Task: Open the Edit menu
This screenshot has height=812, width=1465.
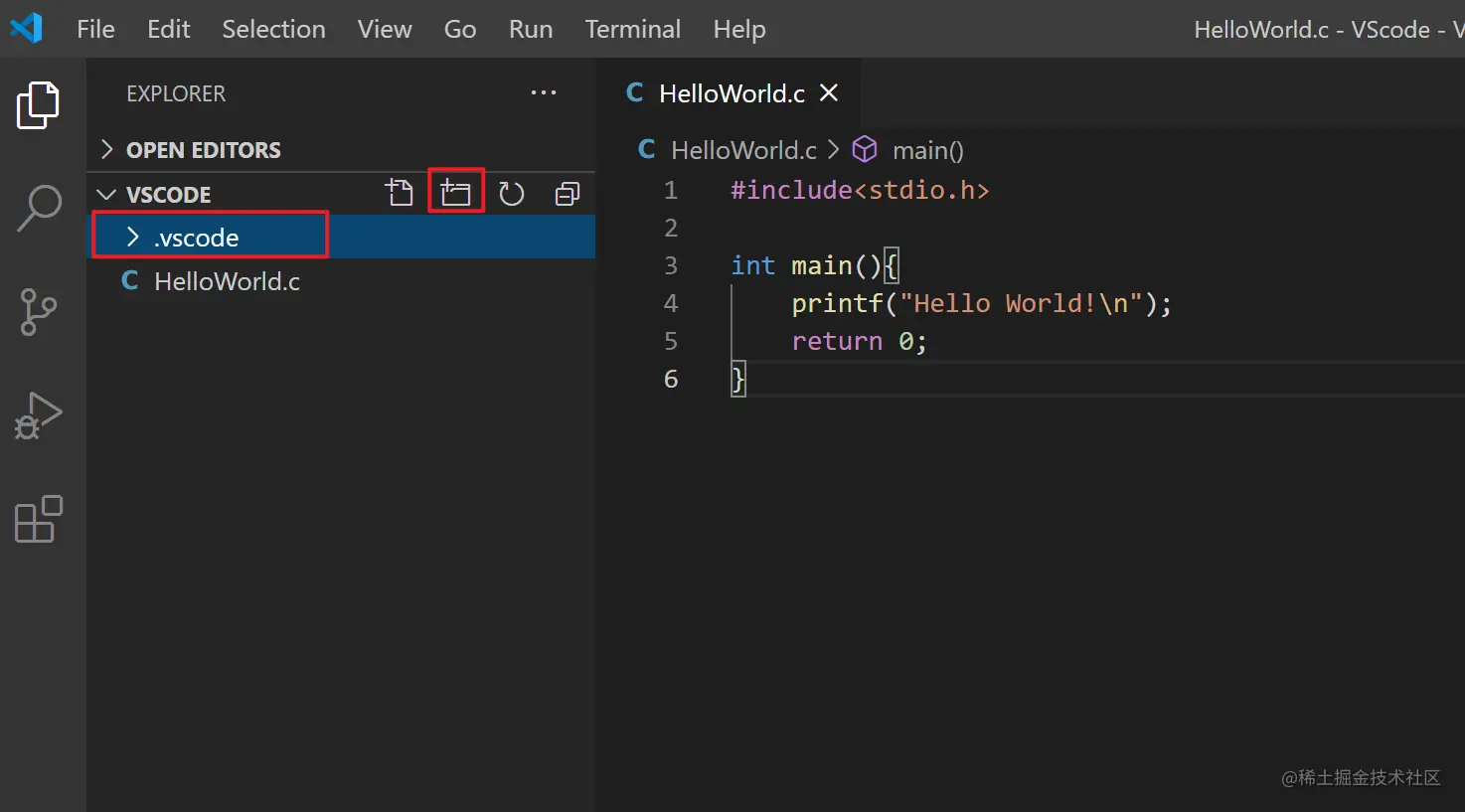Action: click(169, 29)
